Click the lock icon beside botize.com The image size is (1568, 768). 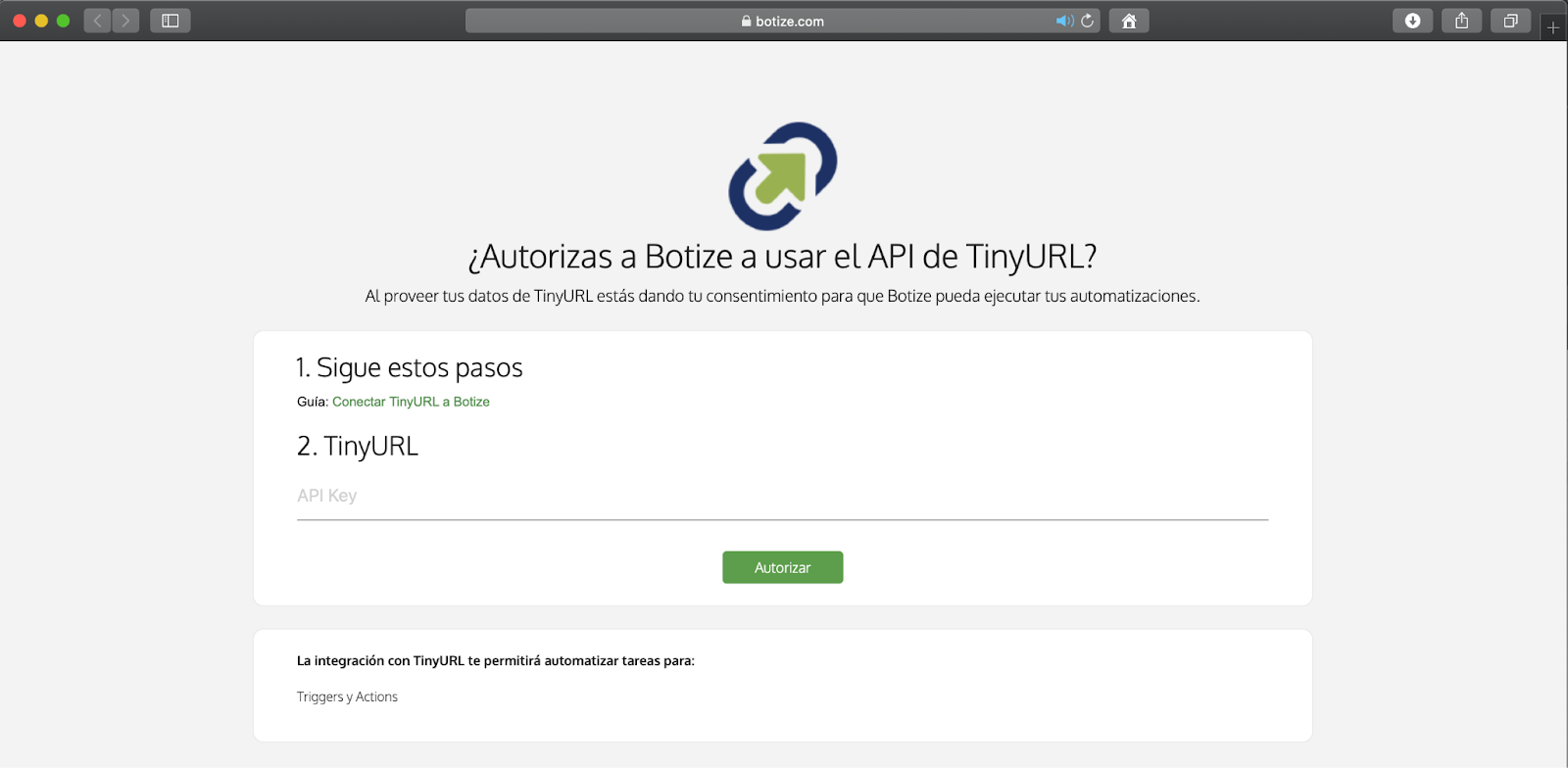(x=747, y=21)
